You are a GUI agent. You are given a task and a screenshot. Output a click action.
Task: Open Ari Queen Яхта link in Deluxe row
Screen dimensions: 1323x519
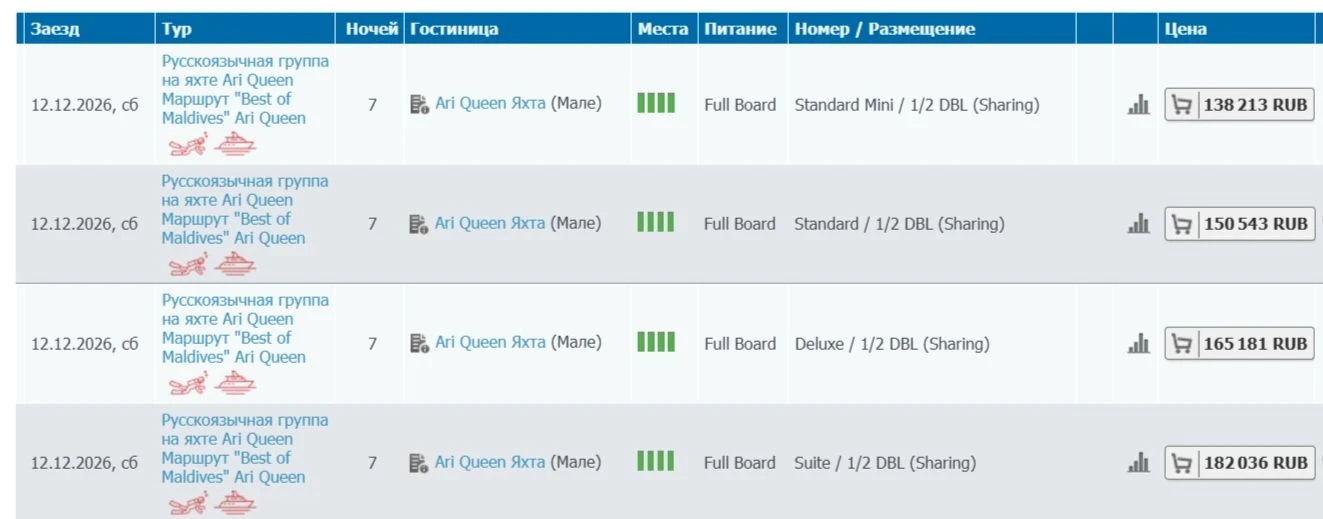coord(491,342)
